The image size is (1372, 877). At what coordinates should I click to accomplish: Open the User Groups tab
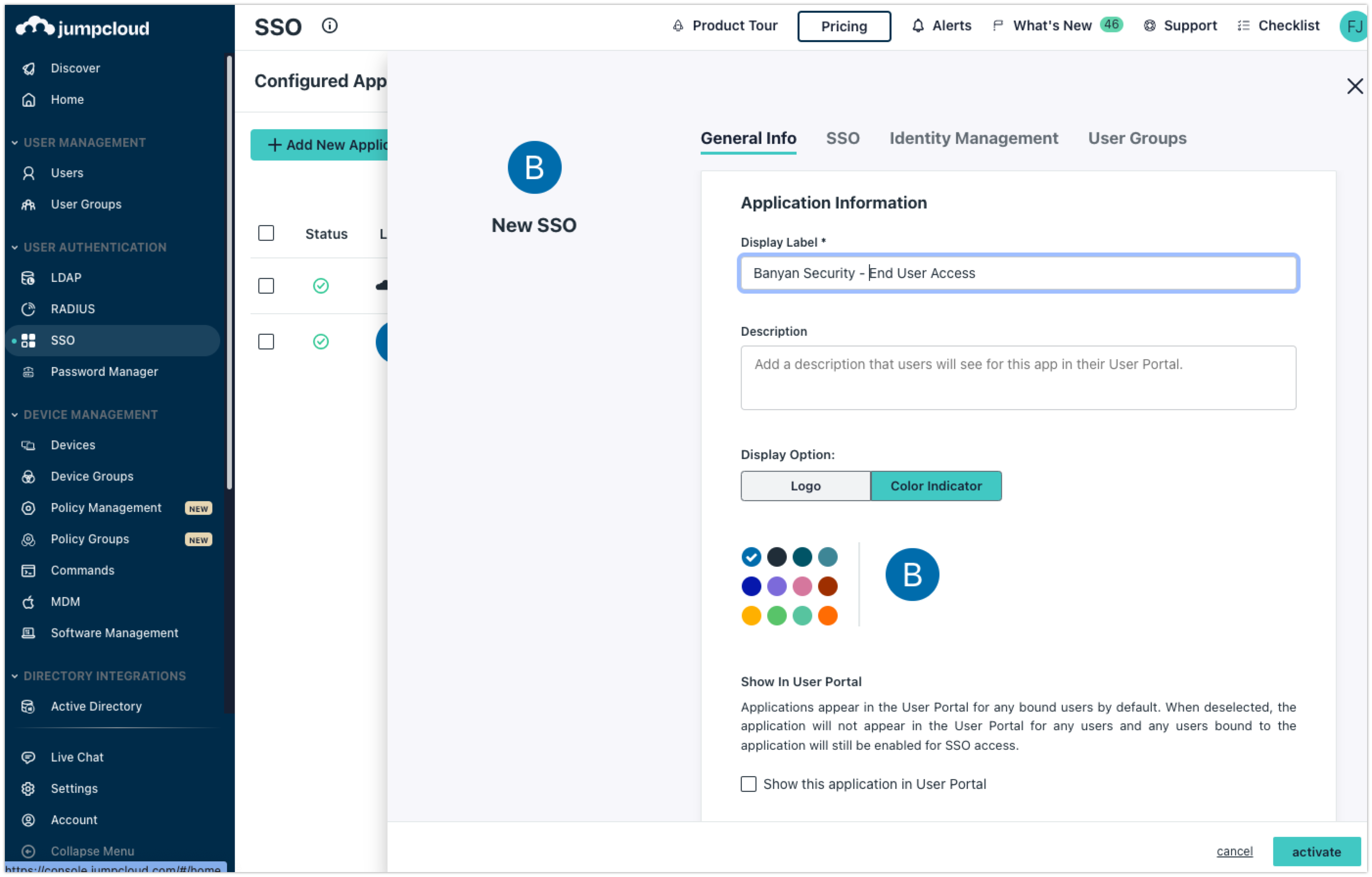[1137, 138]
